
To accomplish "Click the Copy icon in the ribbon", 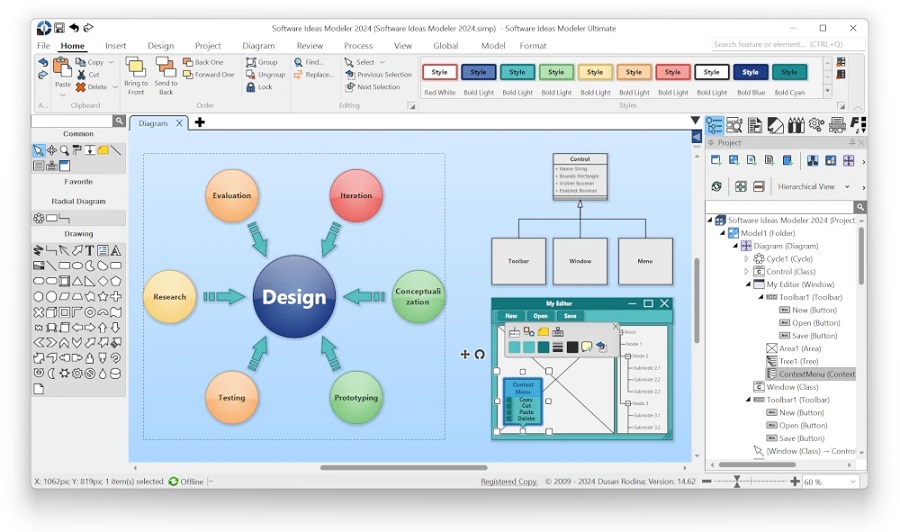I will pos(81,62).
